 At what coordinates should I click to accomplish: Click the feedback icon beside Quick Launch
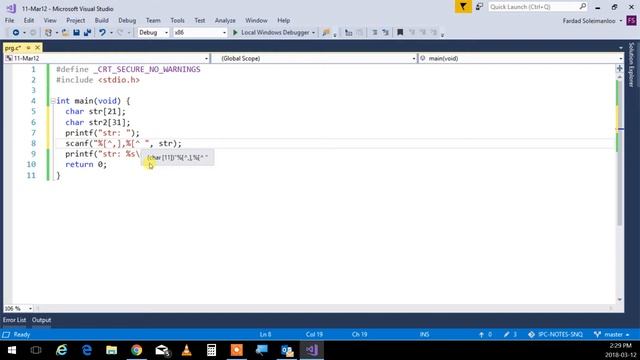coord(479,7)
